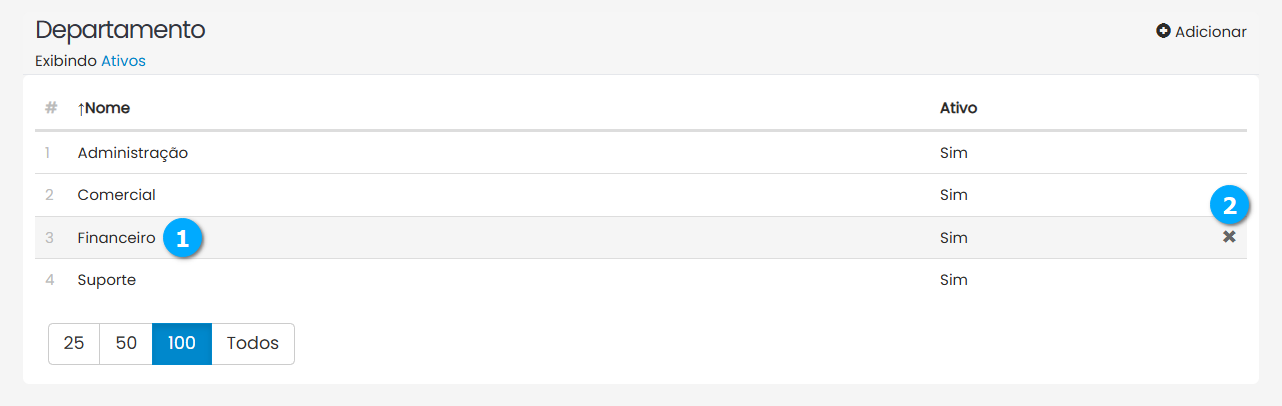Click Sim value in Administração row
The width and height of the screenshot is (1282, 406).
(954, 153)
